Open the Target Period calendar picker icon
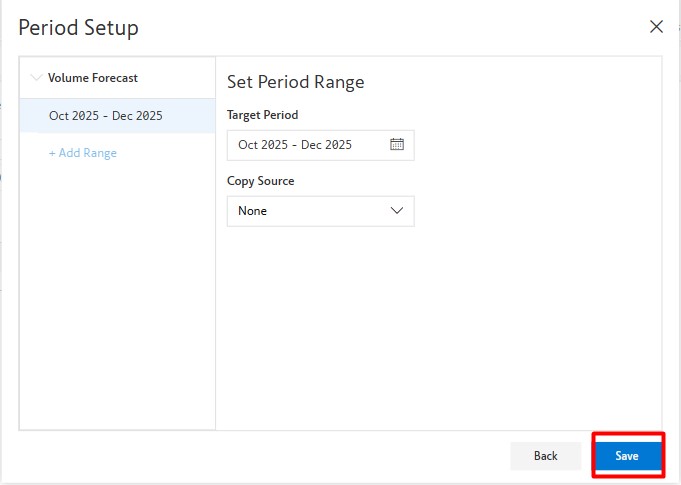The image size is (681, 485). tap(397, 145)
